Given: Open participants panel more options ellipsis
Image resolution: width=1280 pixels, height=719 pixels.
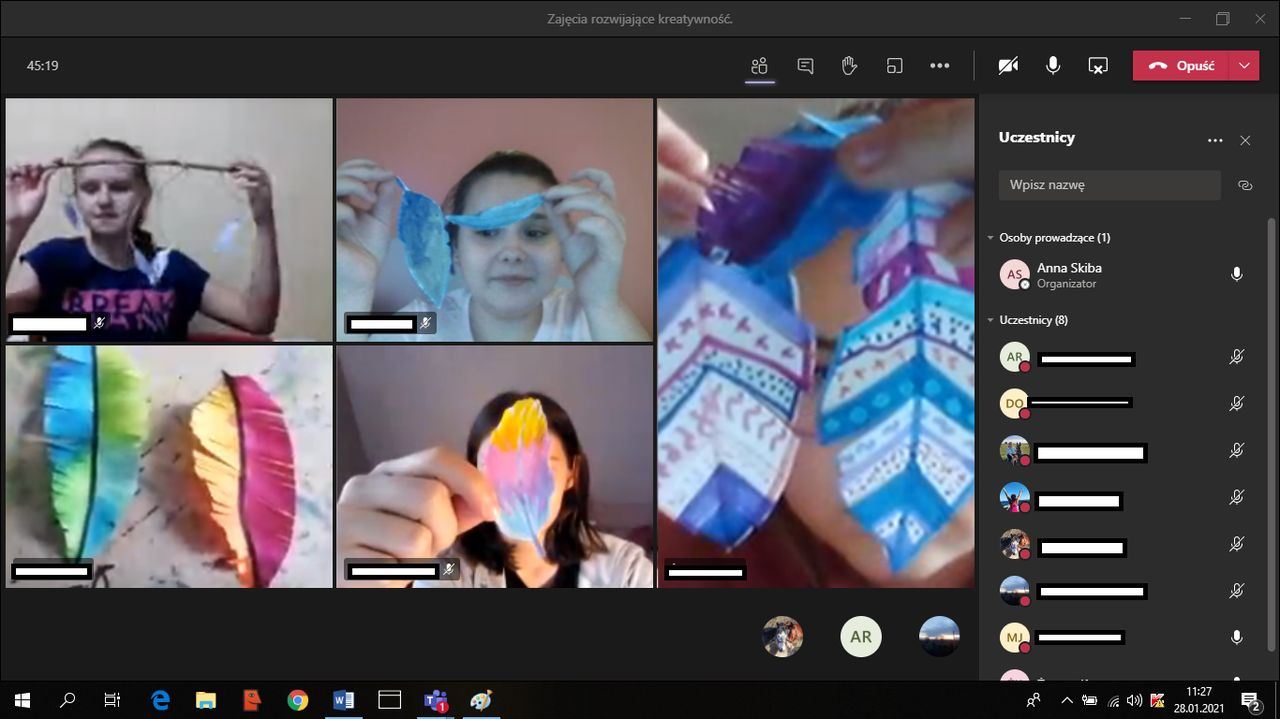Looking at the screenshot, I should [1215, 141].
